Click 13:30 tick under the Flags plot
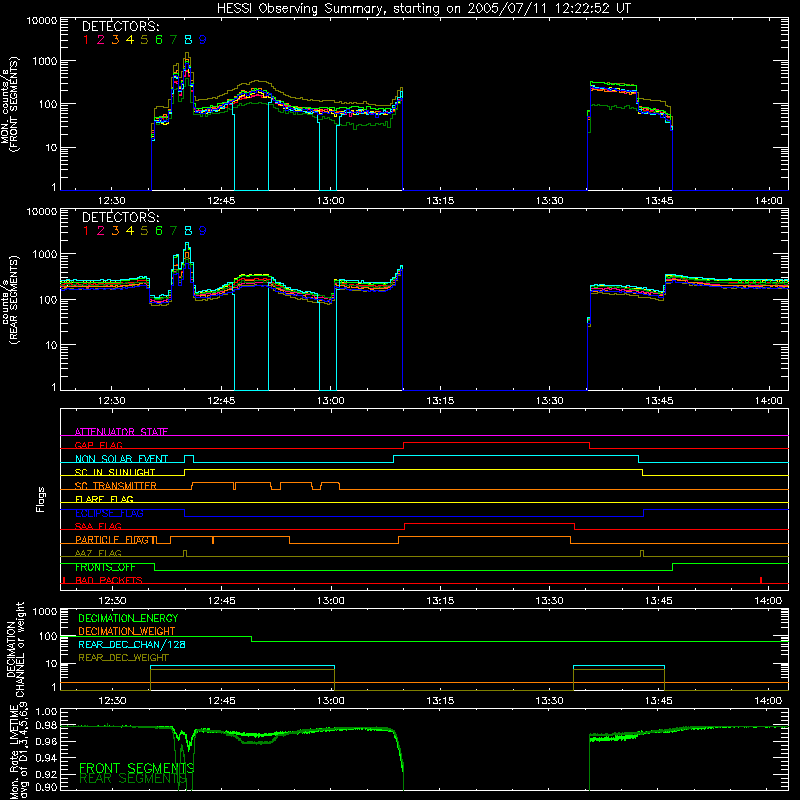The width and height of the screenshot is (800, 800). pyautogui.click(x=549, y=601)
